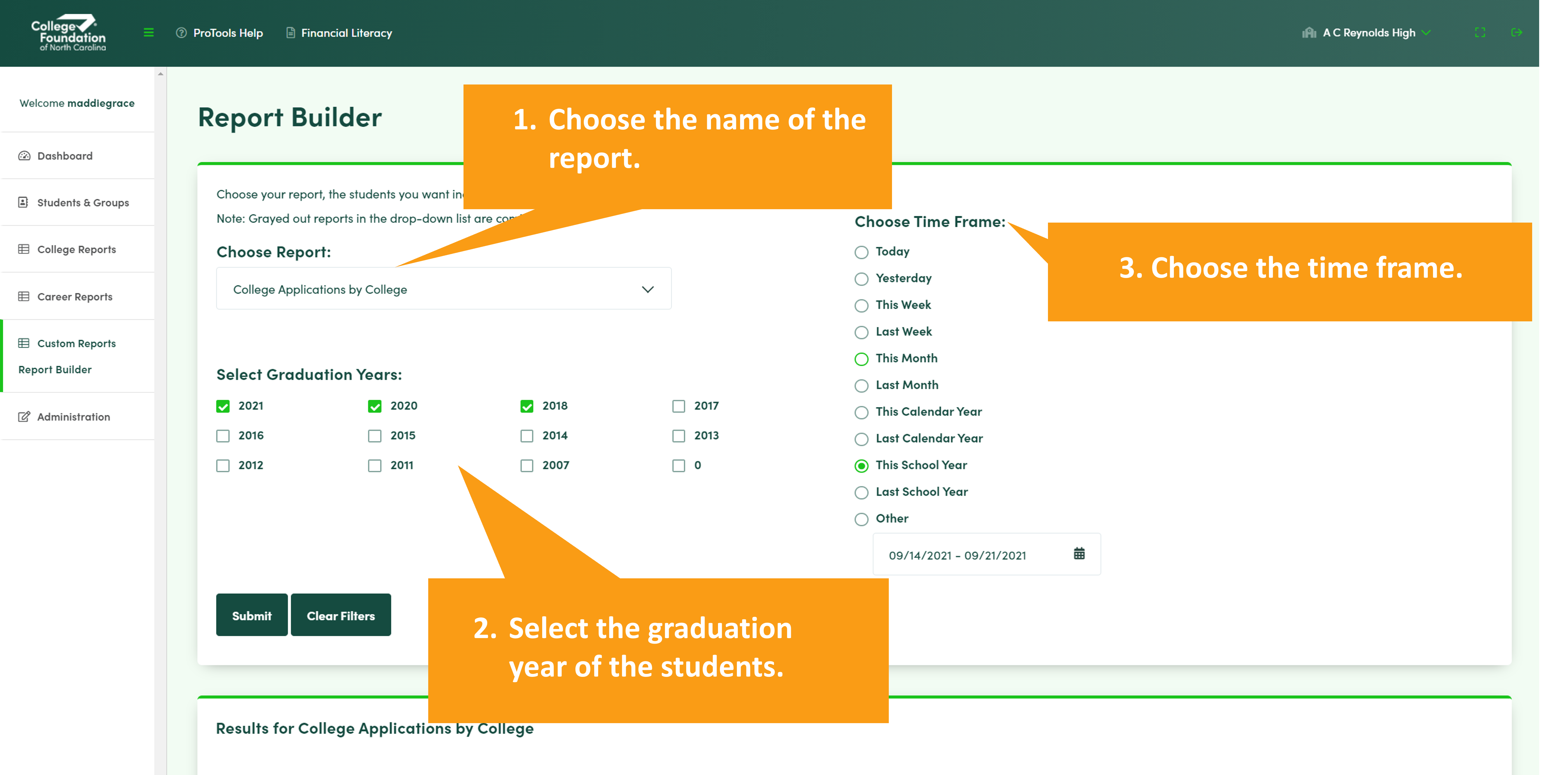1568x775 pixels.
Task: Open the Report Builder submenu link
Action: tap(55, 370)
